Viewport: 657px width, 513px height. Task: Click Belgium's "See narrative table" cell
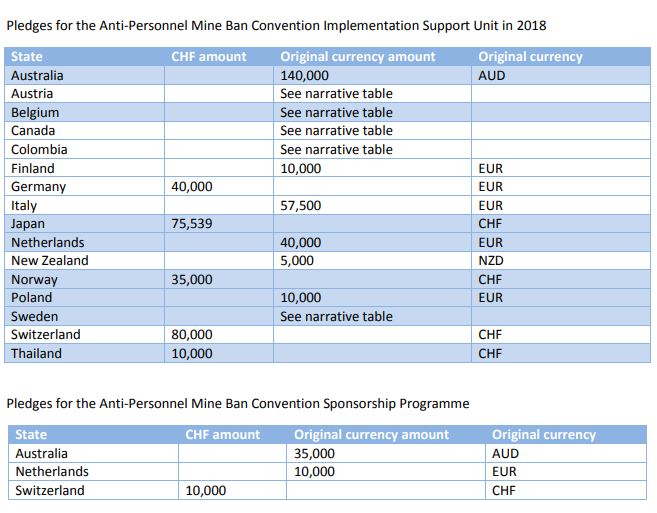click(336, 112)
